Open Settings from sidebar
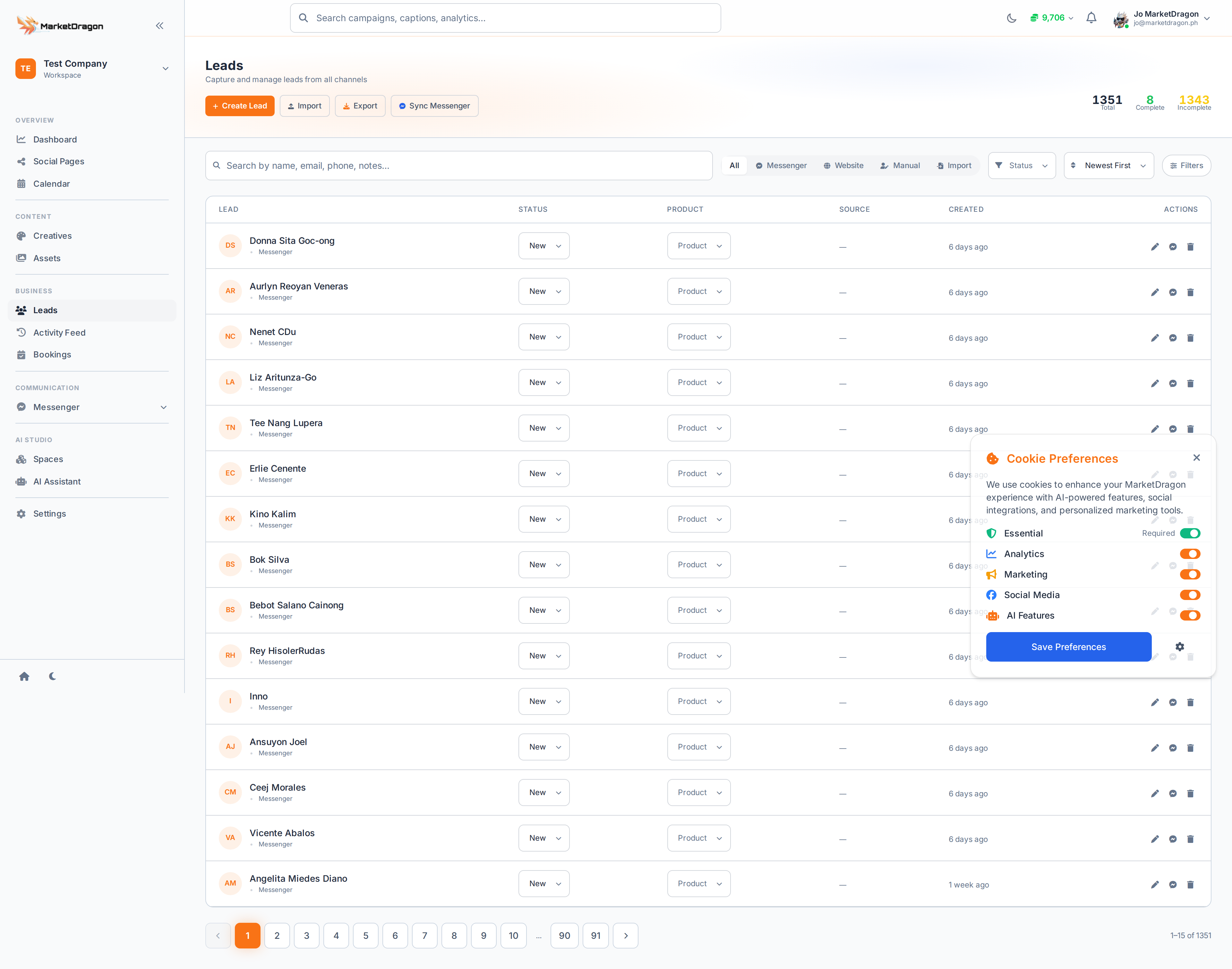The height and width of the screenshot is (969, 1232). tap(92, 514)
